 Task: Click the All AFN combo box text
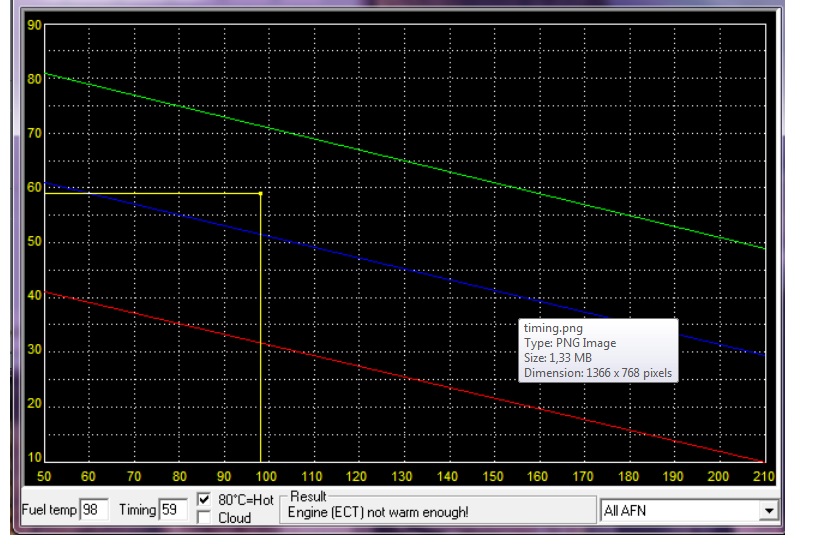(x=680, y=511)
